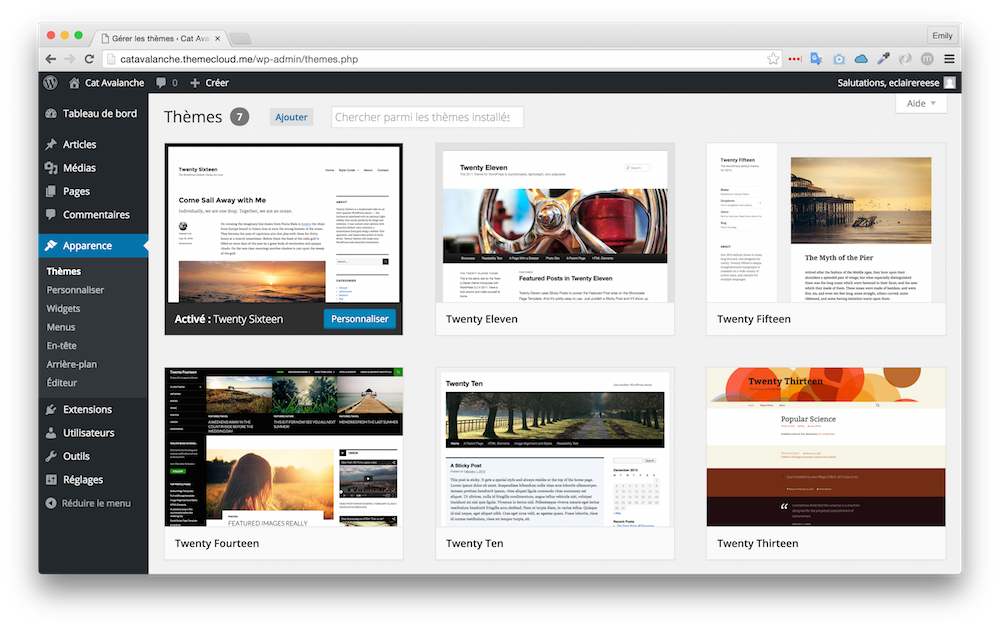Open the Personnaliser submenu link
Image resolution: width=1000 pixels, height=629 pixels.
click(x=75, y=290)
